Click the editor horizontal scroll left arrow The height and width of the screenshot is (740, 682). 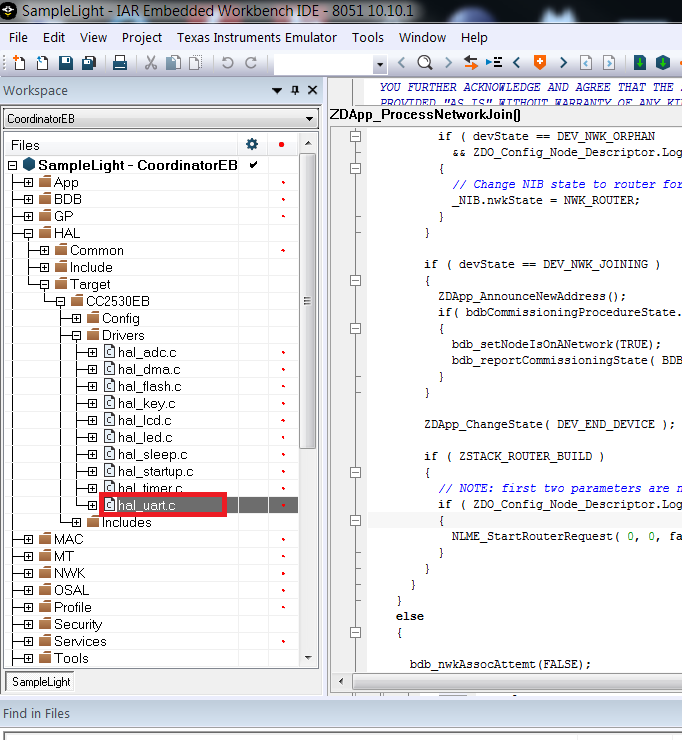pos(341,681)
